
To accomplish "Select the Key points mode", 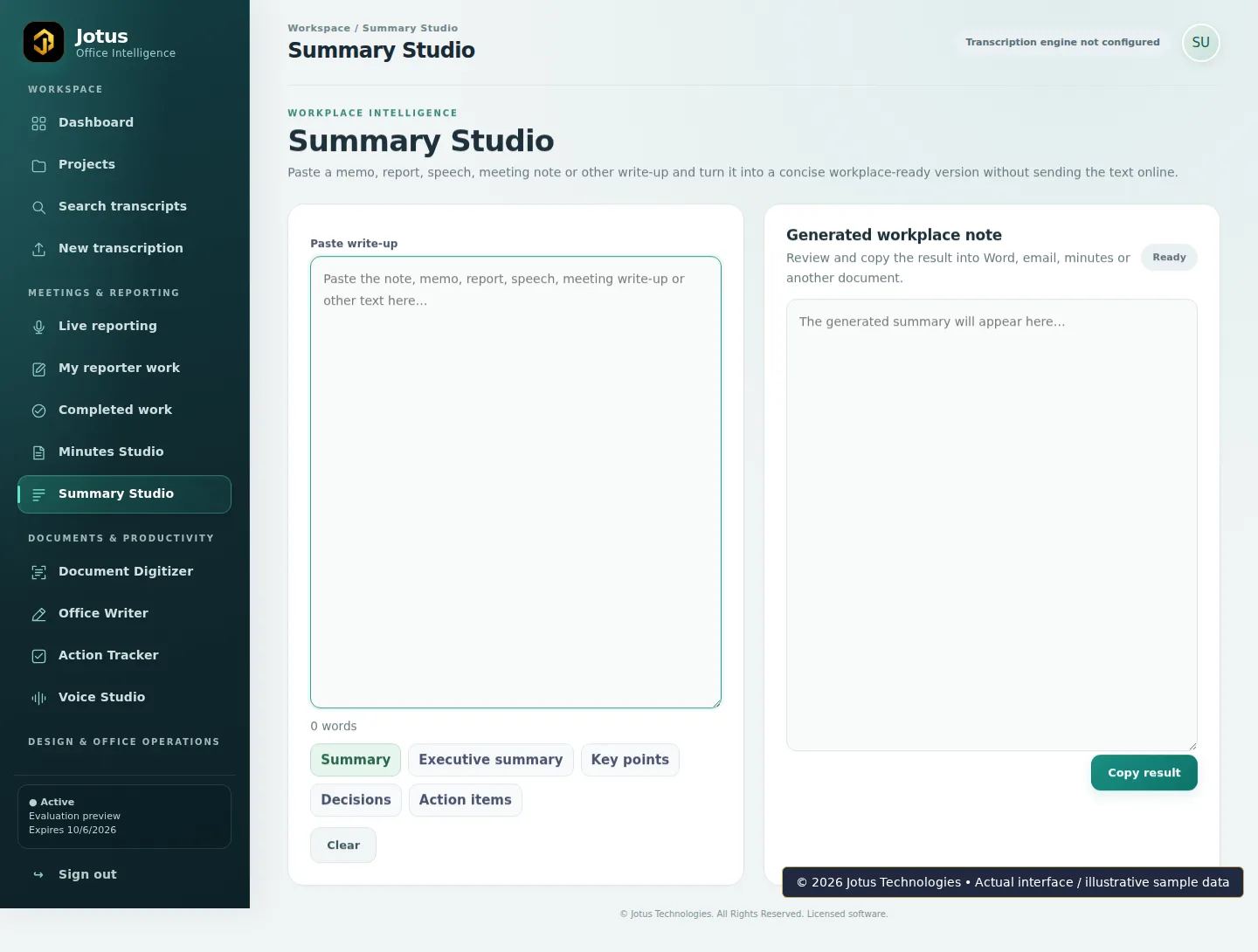I will click(x=630, y=760).
